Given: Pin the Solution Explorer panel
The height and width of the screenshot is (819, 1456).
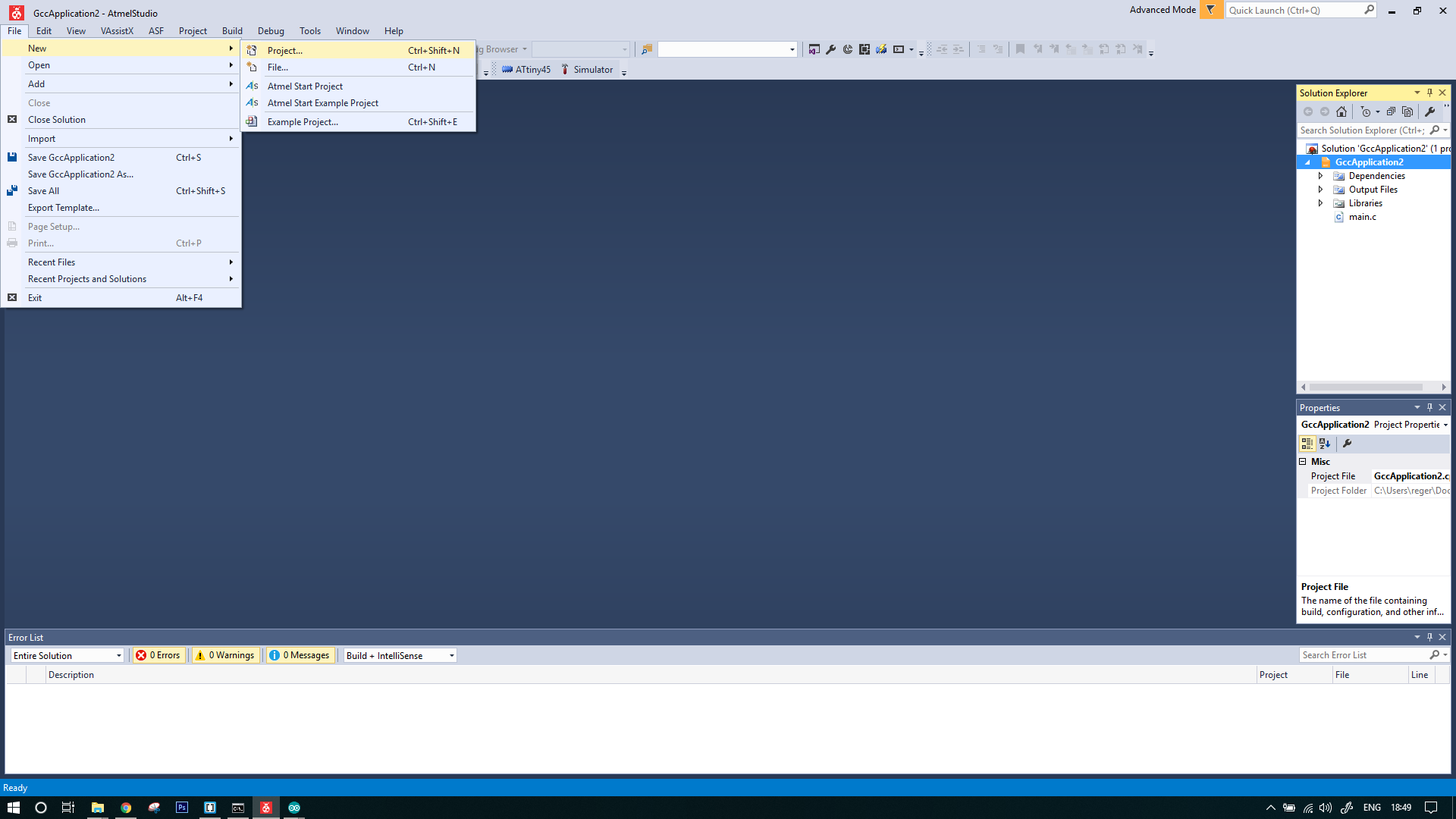Looking at the screenshot, I should pyautogui.click(x=1429, y=93).
